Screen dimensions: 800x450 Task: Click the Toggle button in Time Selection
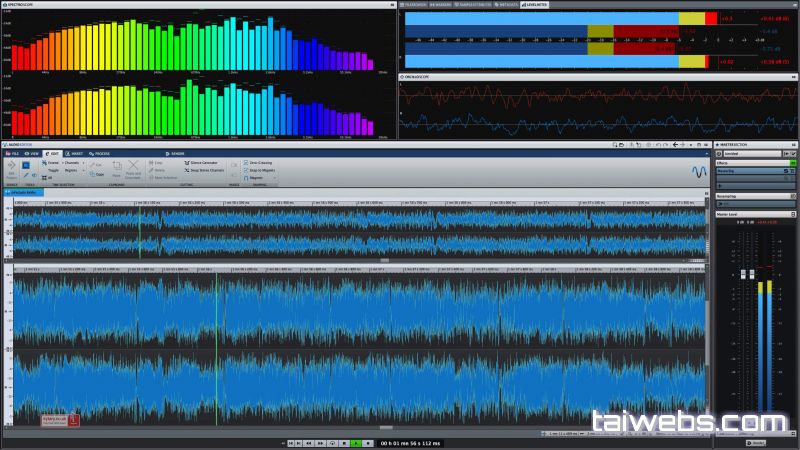(x=54, y=170)
